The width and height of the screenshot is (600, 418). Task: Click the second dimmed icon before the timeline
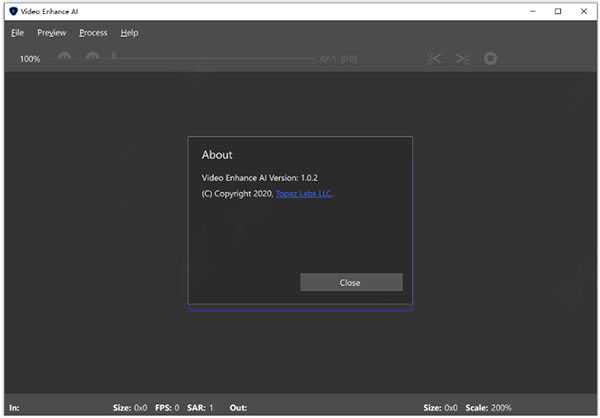coord(92,58)
